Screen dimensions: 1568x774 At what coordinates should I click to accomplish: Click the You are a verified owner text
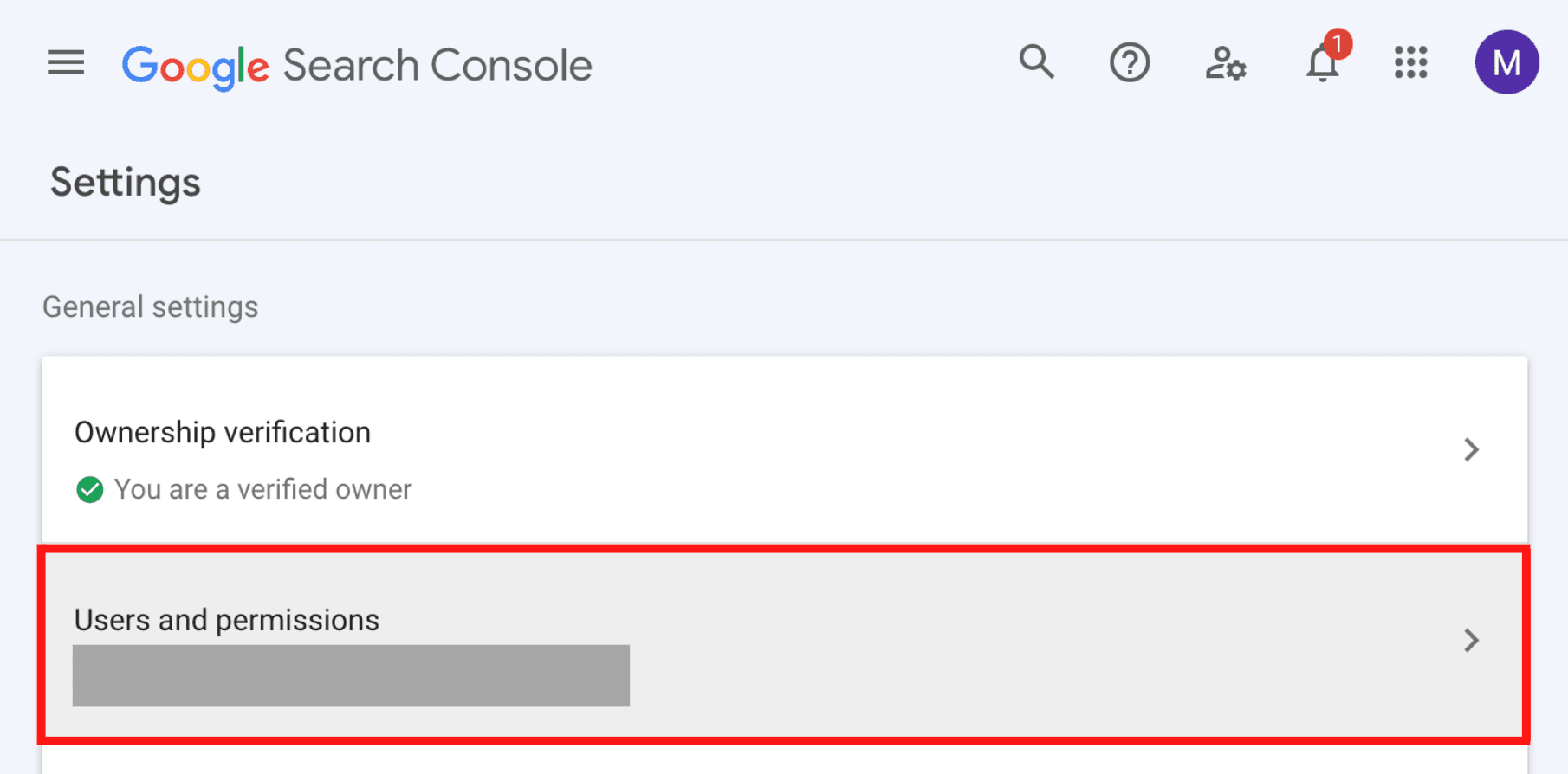click(262, 489)
